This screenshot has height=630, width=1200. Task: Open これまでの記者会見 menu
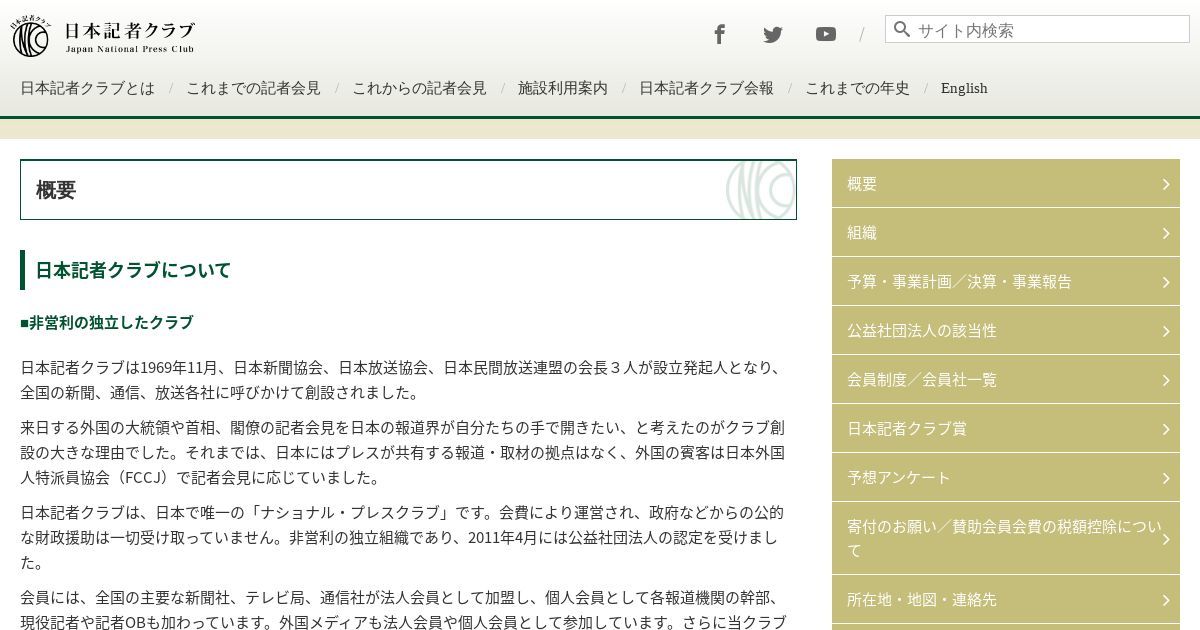coord(253,88)
